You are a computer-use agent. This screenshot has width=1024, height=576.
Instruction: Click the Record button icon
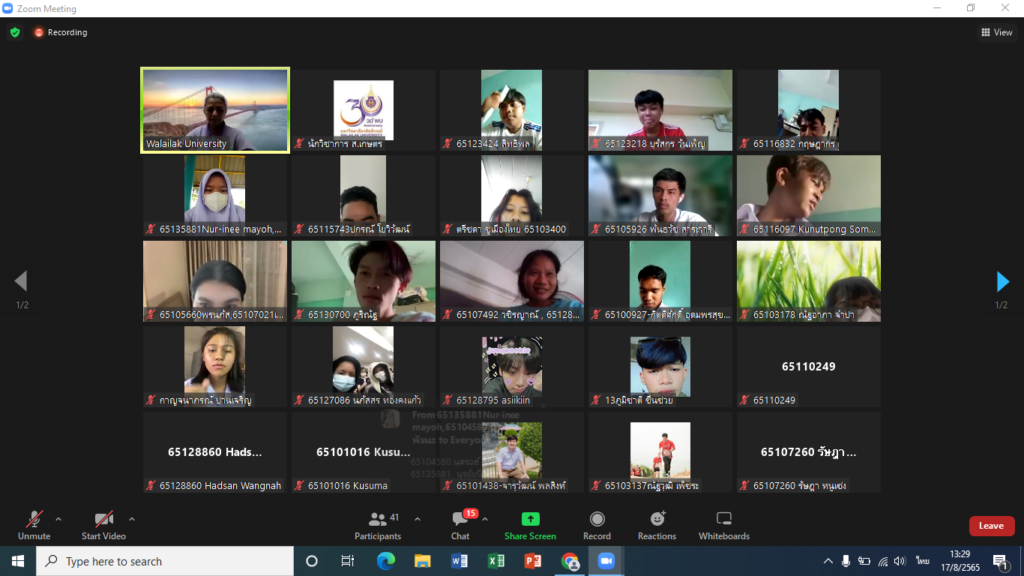(597, 519)
